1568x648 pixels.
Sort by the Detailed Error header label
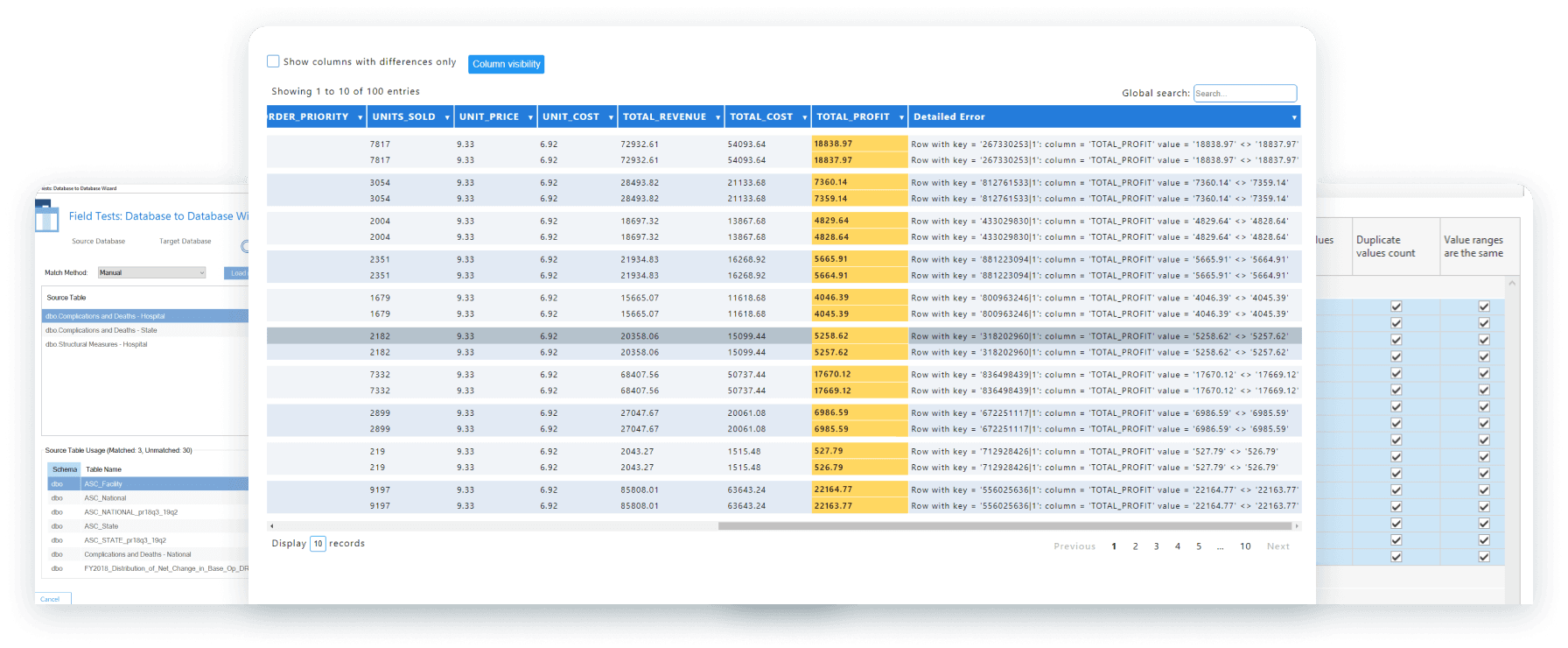tap(949, 116)
